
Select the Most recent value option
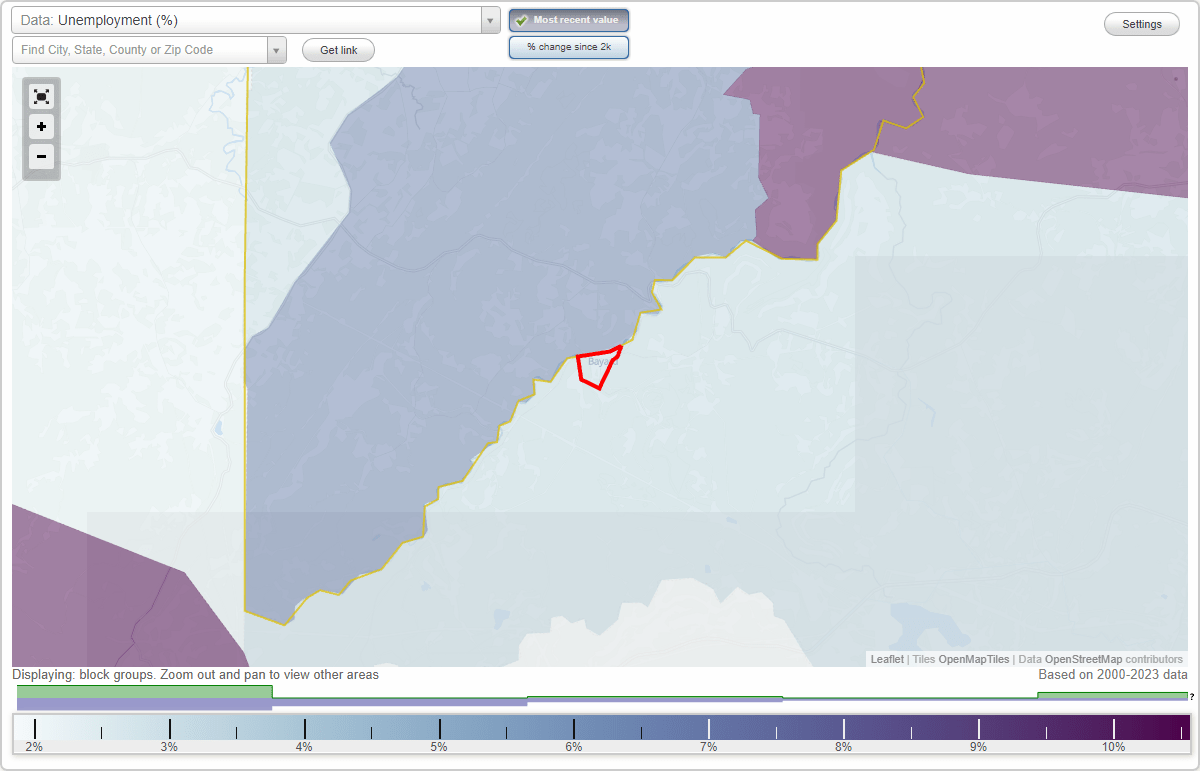pos(569,20)
